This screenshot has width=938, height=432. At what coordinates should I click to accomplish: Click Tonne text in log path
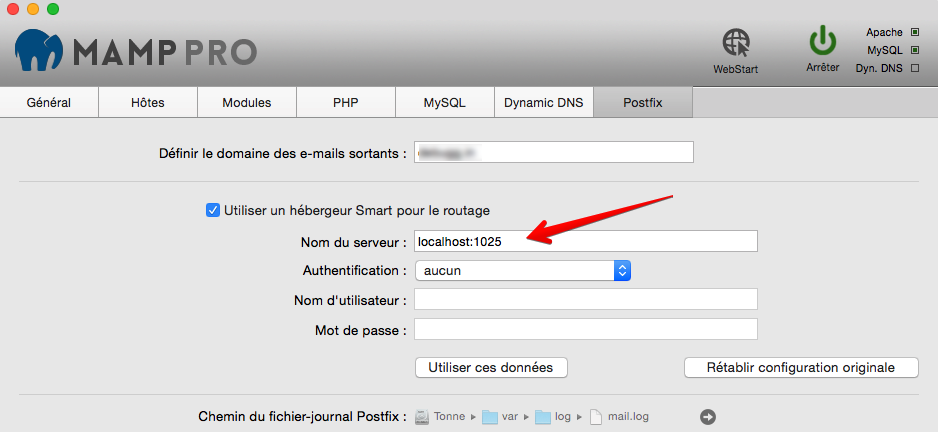pos(449,416)
